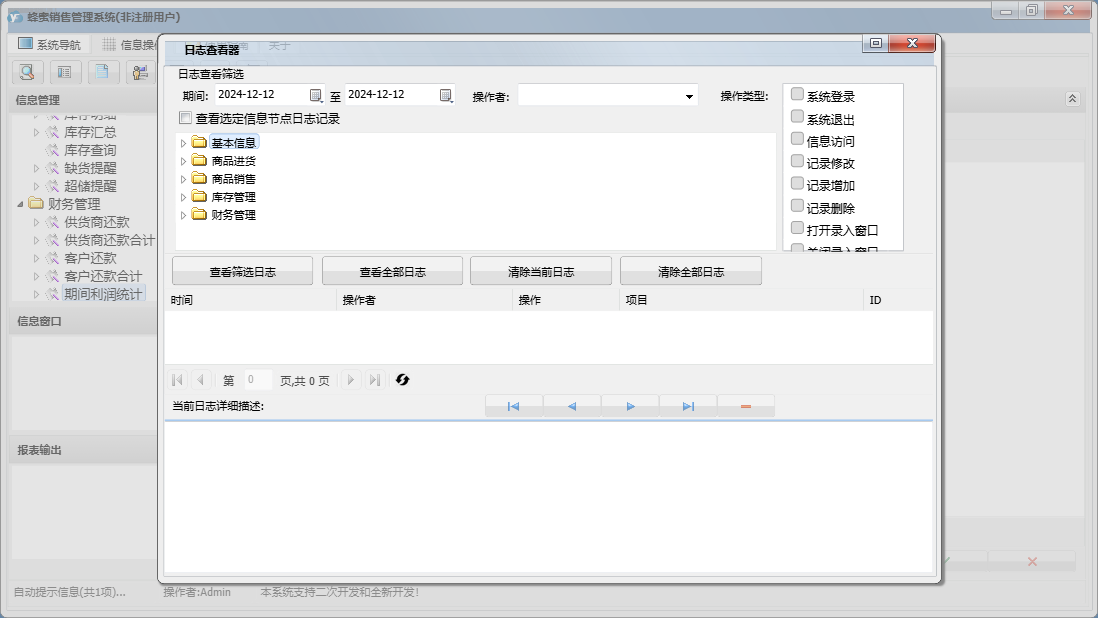The height and width of the screenshot is (618, 1098).
Task: Expand the 基本信息 tree folder
Action: click(x=183, y=143)
